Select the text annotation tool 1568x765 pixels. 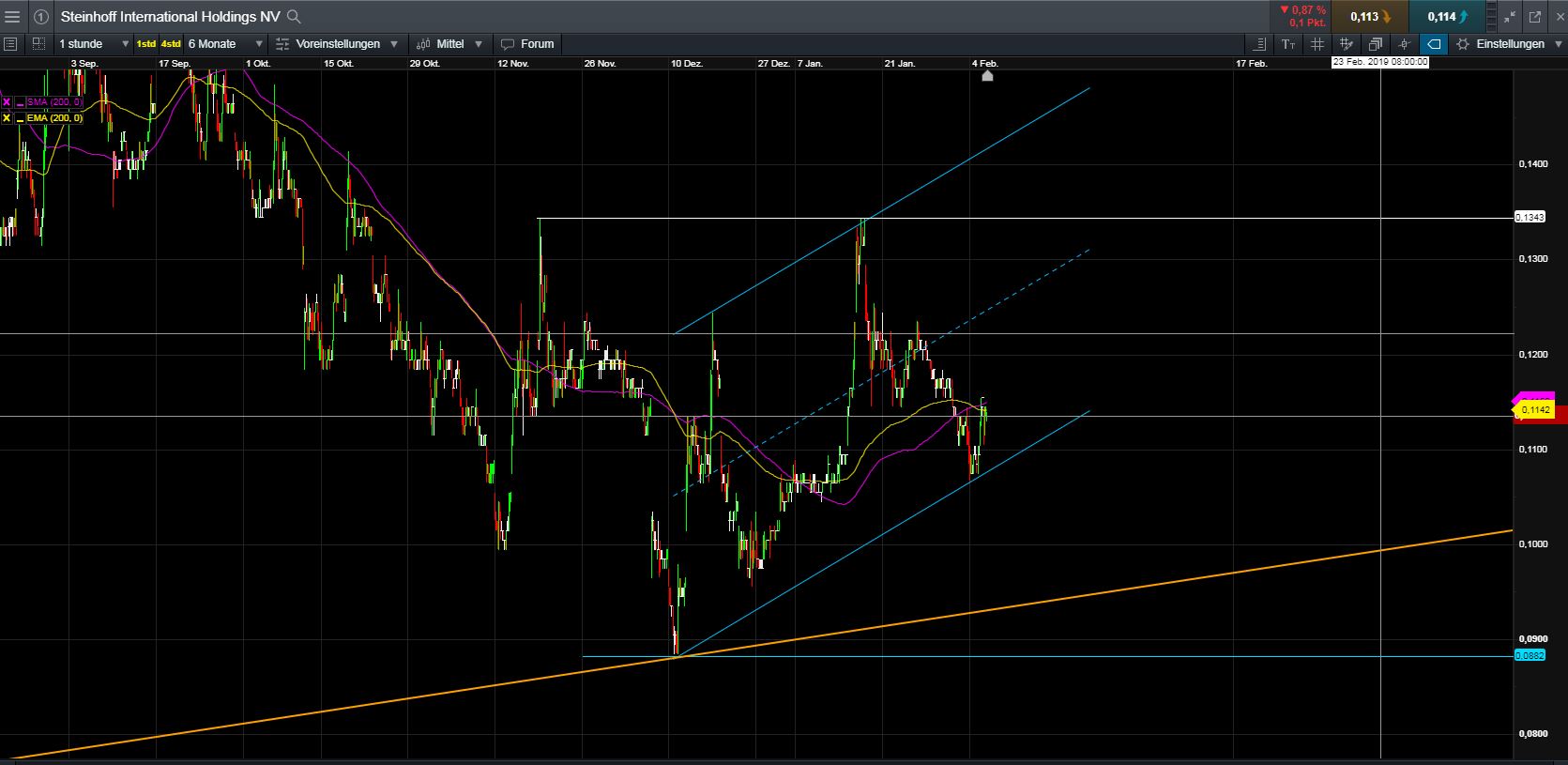pos(1288,44)
